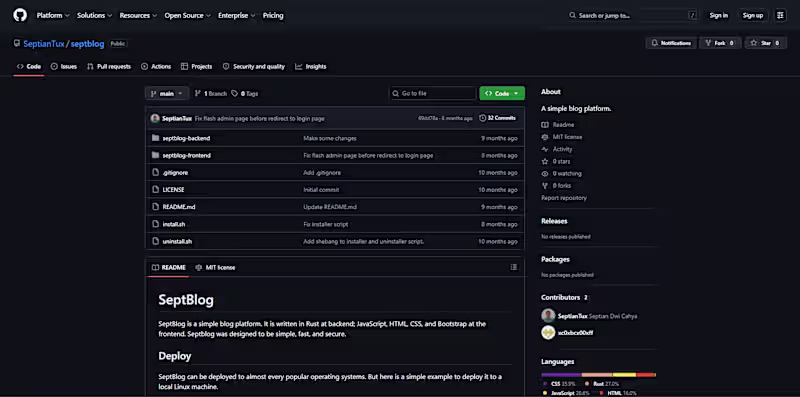Open the Contributors section link

(565, 297)
